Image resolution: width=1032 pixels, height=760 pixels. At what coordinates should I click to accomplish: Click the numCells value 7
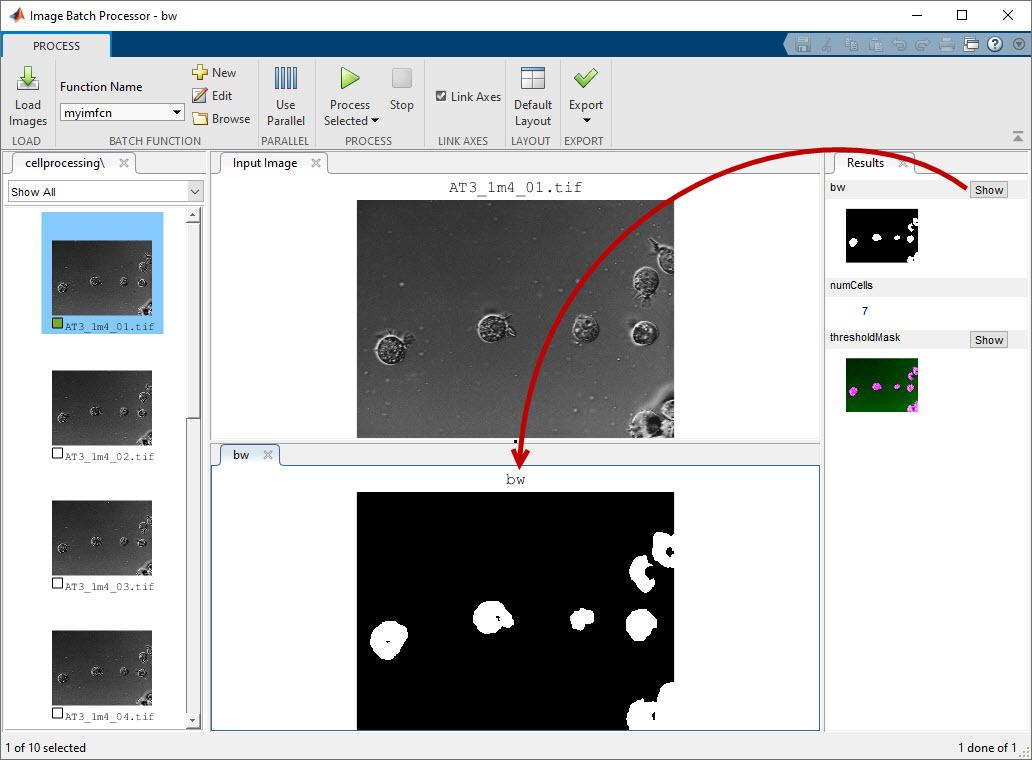pos(865,311)
